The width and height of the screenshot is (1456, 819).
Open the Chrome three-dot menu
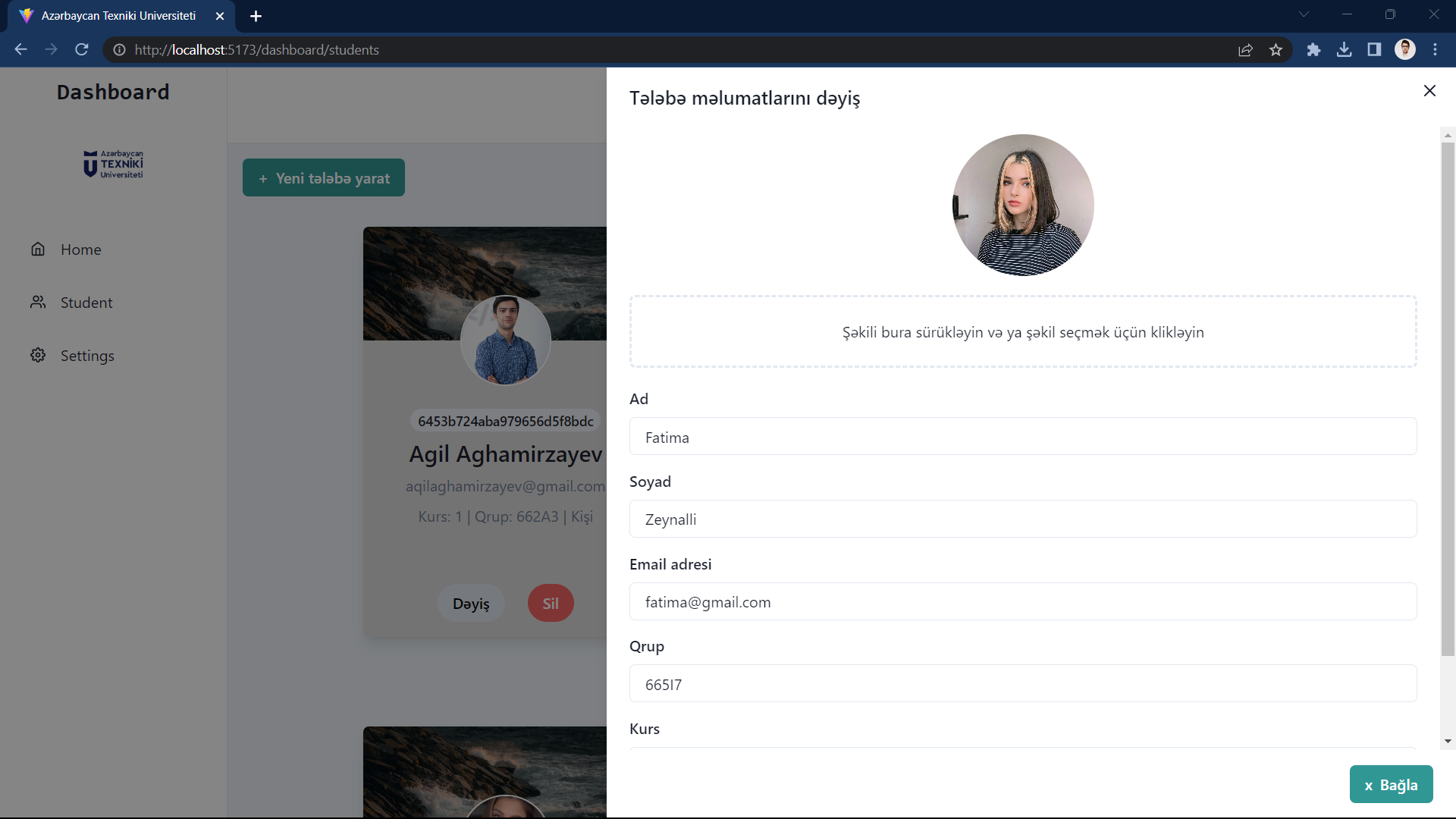(1435, 50)
